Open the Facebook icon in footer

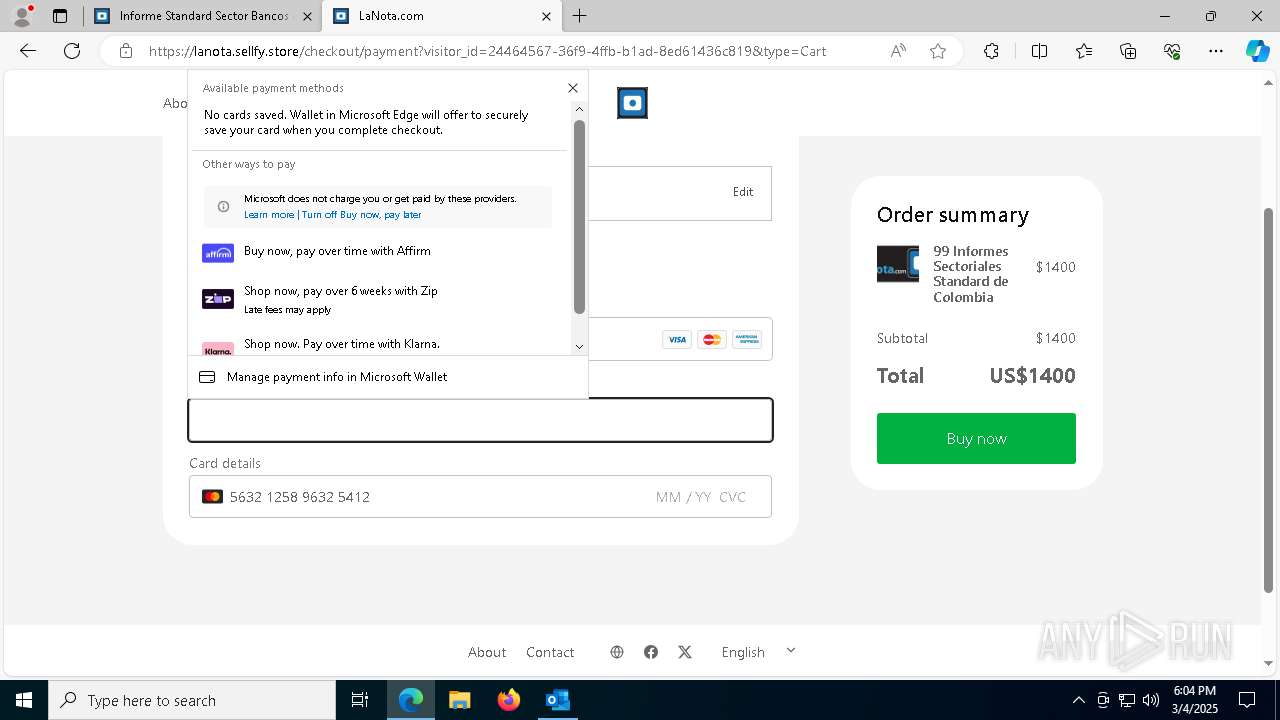[x=651, y=652]
